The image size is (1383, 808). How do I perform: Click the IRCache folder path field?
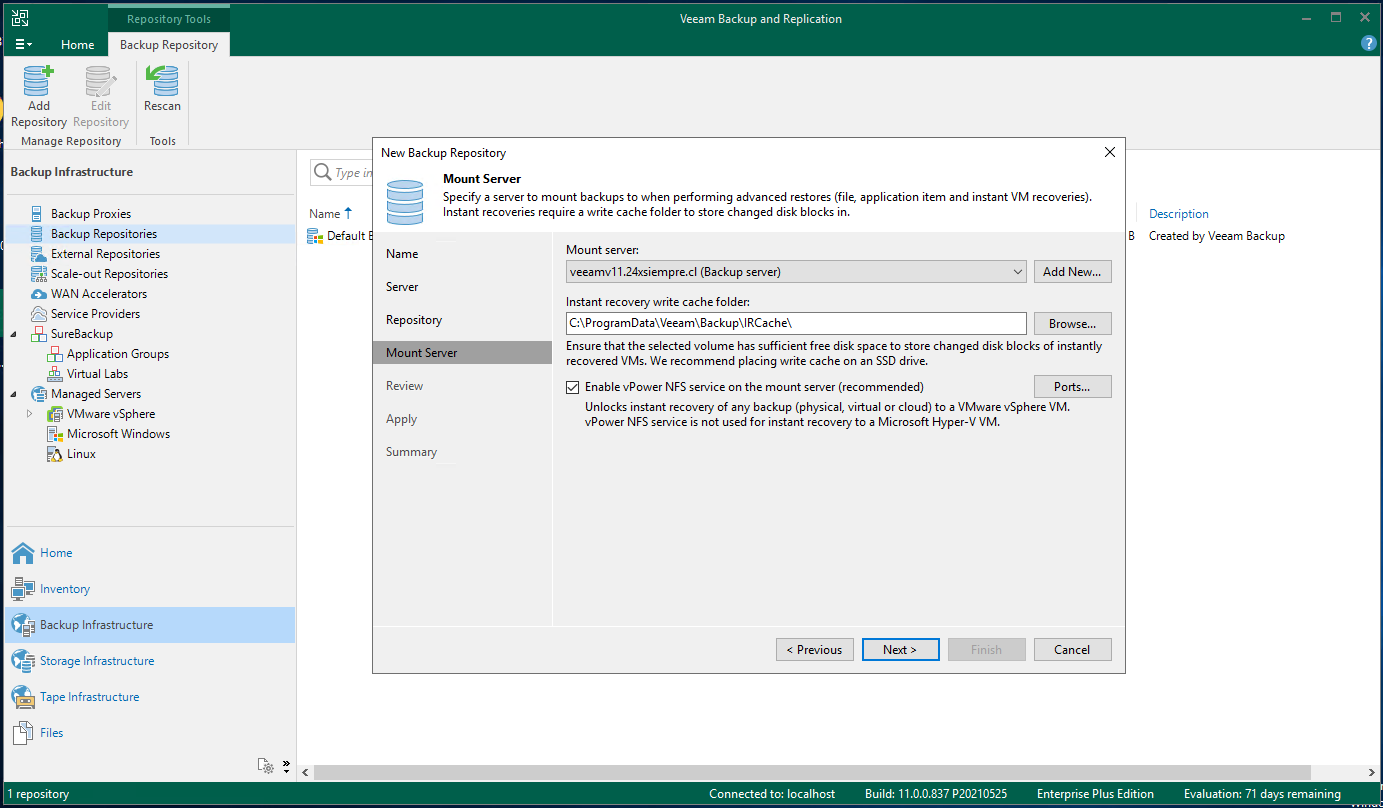pos(795,323)
